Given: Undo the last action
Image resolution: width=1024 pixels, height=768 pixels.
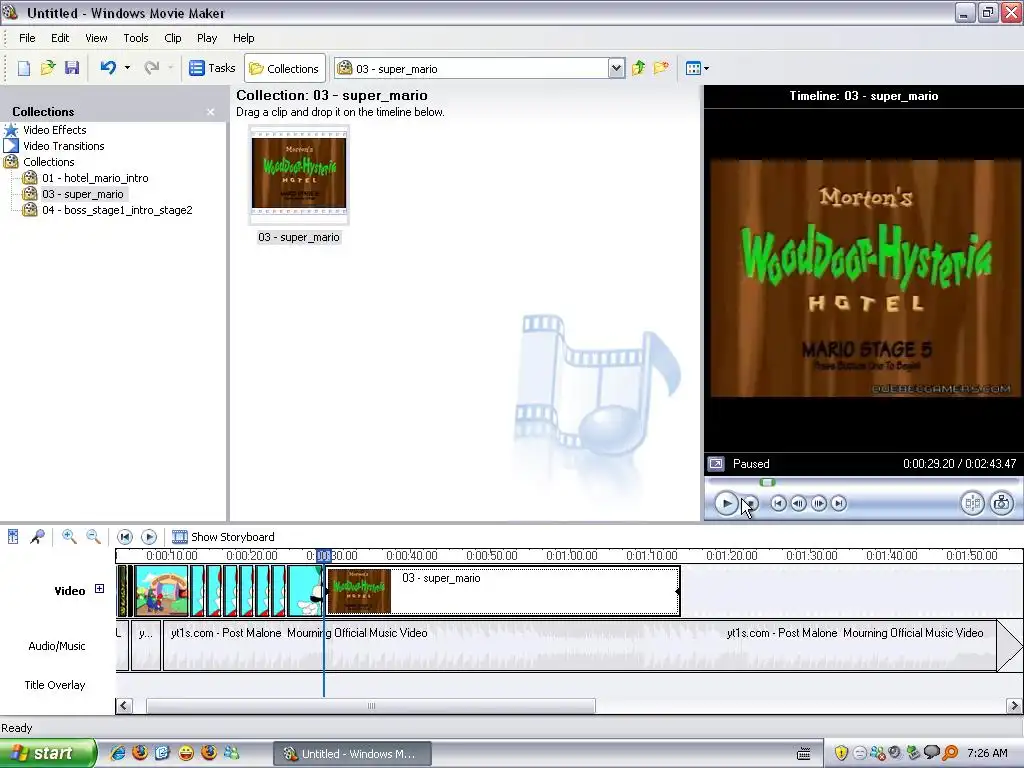Looking at the screenshot, I should [x=108, y=68].
